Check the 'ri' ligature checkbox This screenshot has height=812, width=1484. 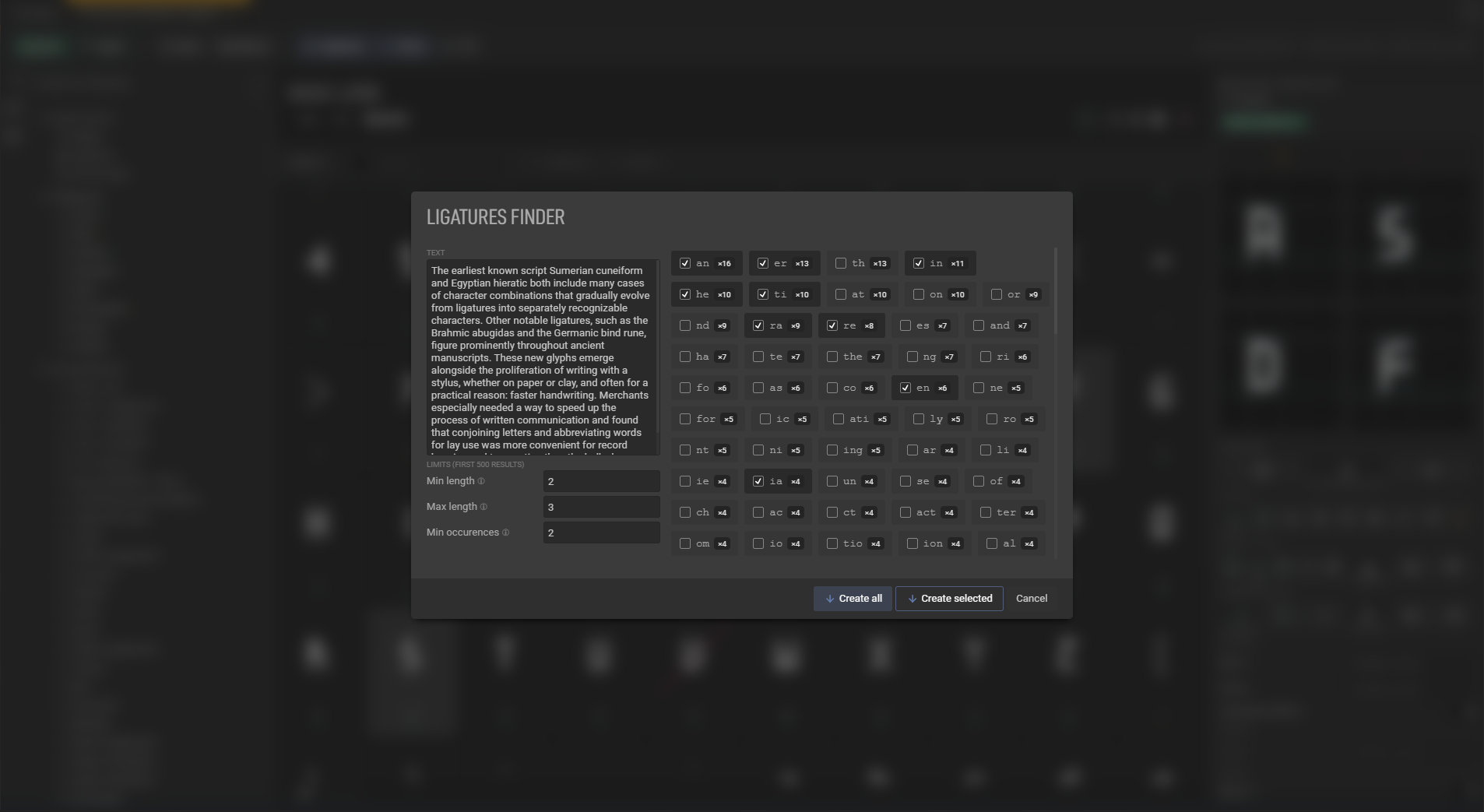click(986, 357)
